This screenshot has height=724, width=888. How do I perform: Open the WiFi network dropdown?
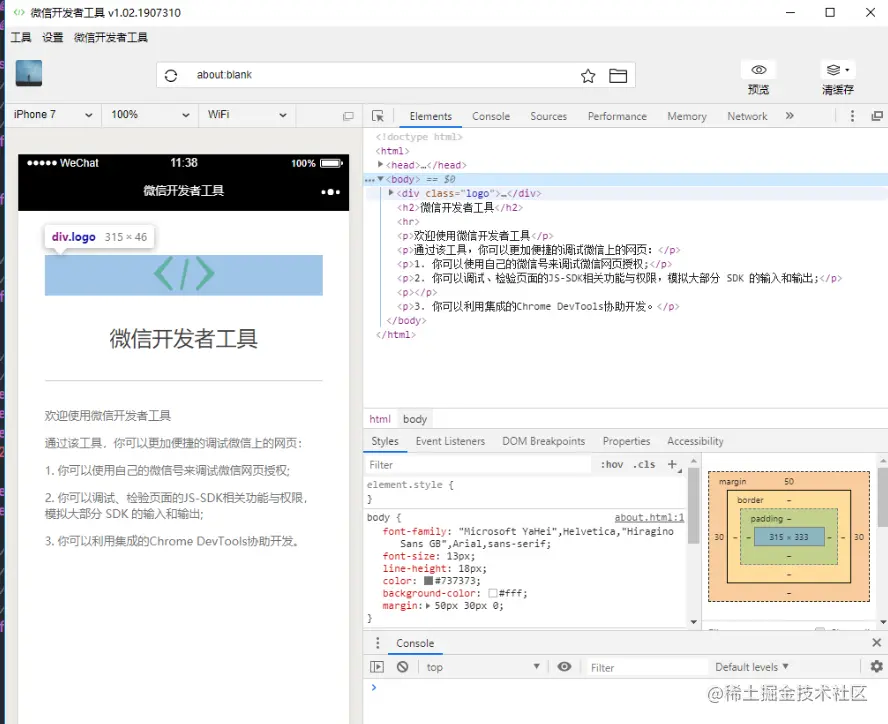tap(247, 115)
